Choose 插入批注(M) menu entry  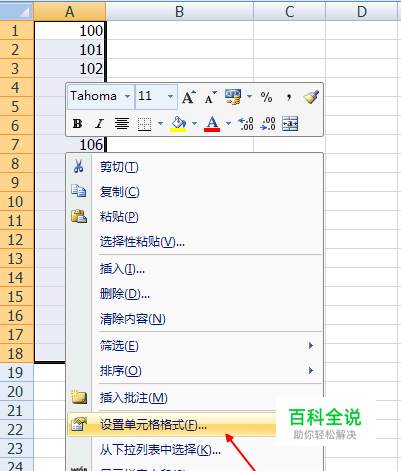[x=195, y=398]
